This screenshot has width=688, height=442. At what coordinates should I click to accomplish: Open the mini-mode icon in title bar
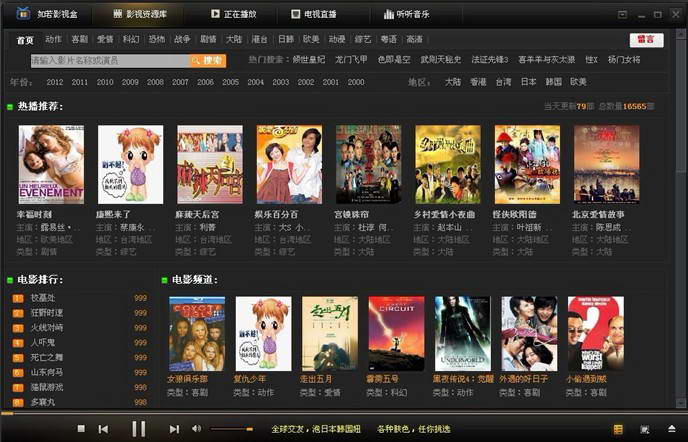(x=622, y=14)
